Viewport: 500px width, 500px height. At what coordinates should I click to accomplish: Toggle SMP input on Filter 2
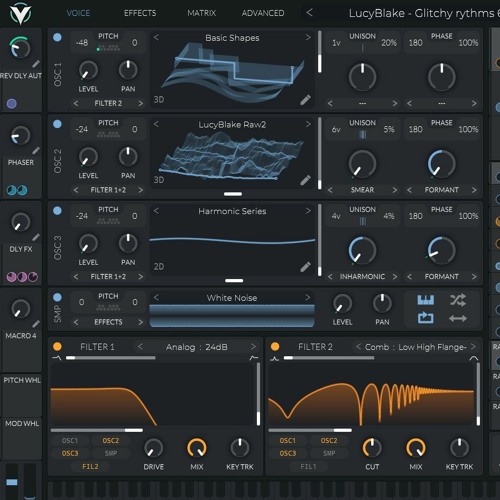(329, 453)
